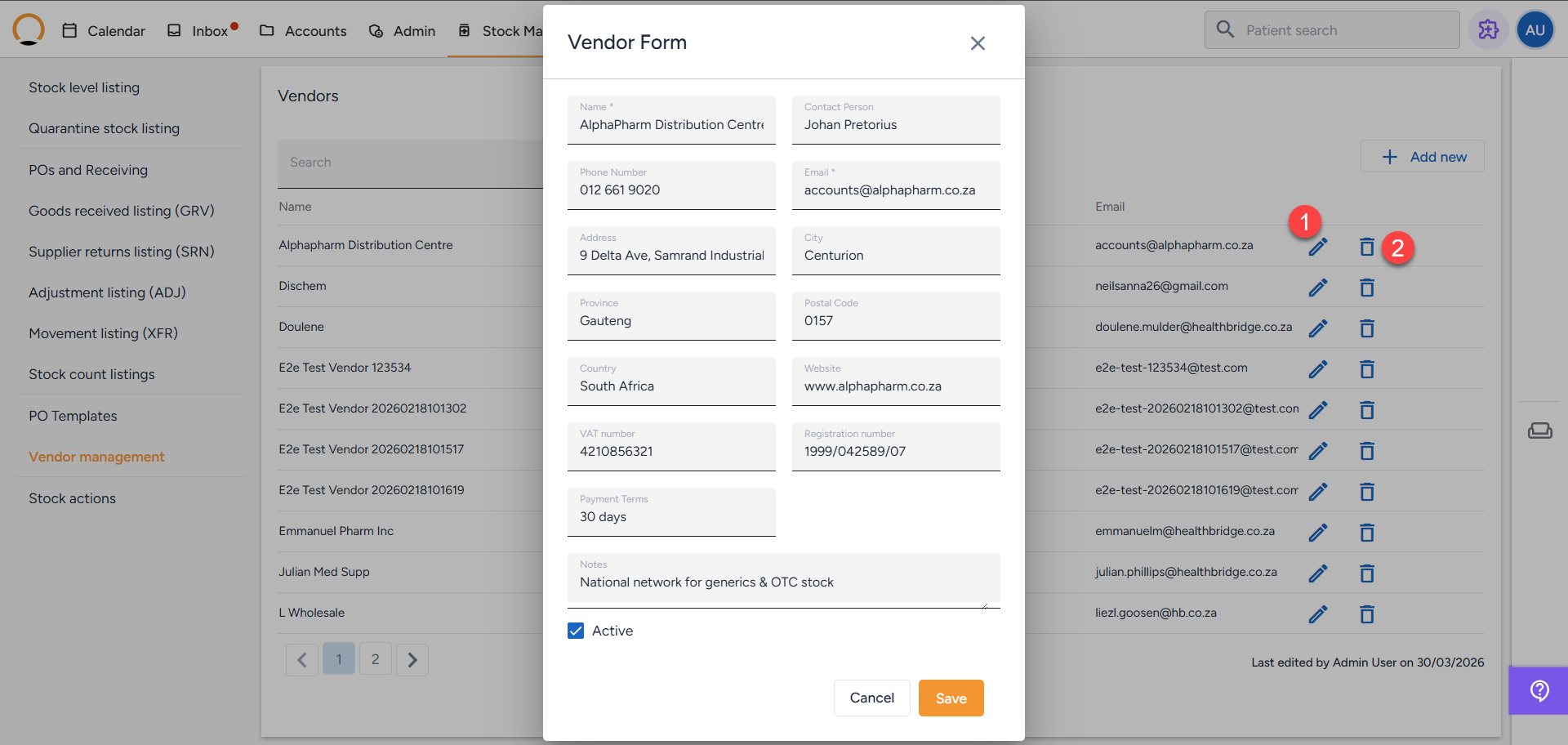Open the Accounts menu item
Screen dimensions: 1568x745
pyautogui.click(x=303, y=31)
